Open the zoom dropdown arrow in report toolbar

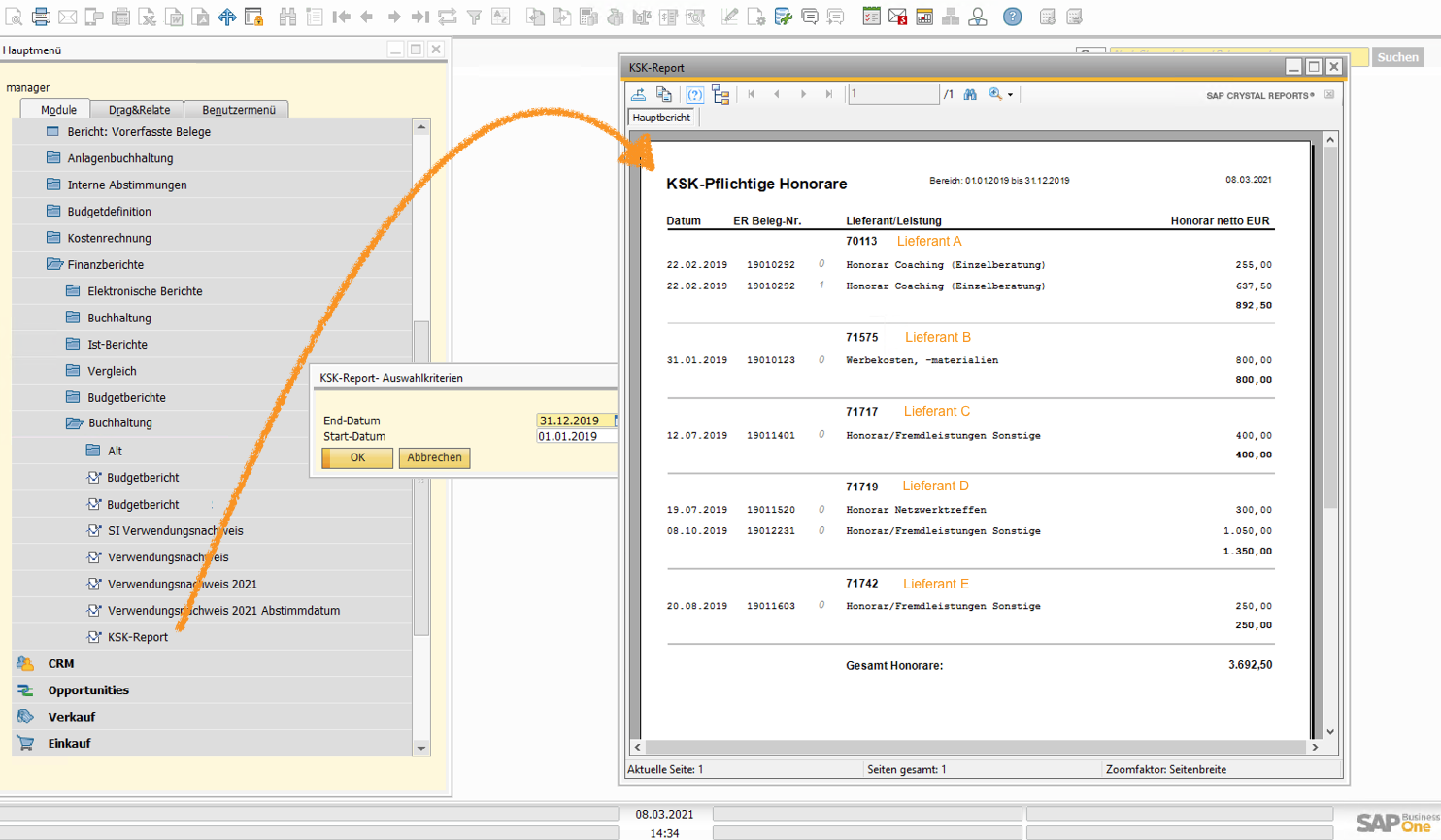(1010, 95)
